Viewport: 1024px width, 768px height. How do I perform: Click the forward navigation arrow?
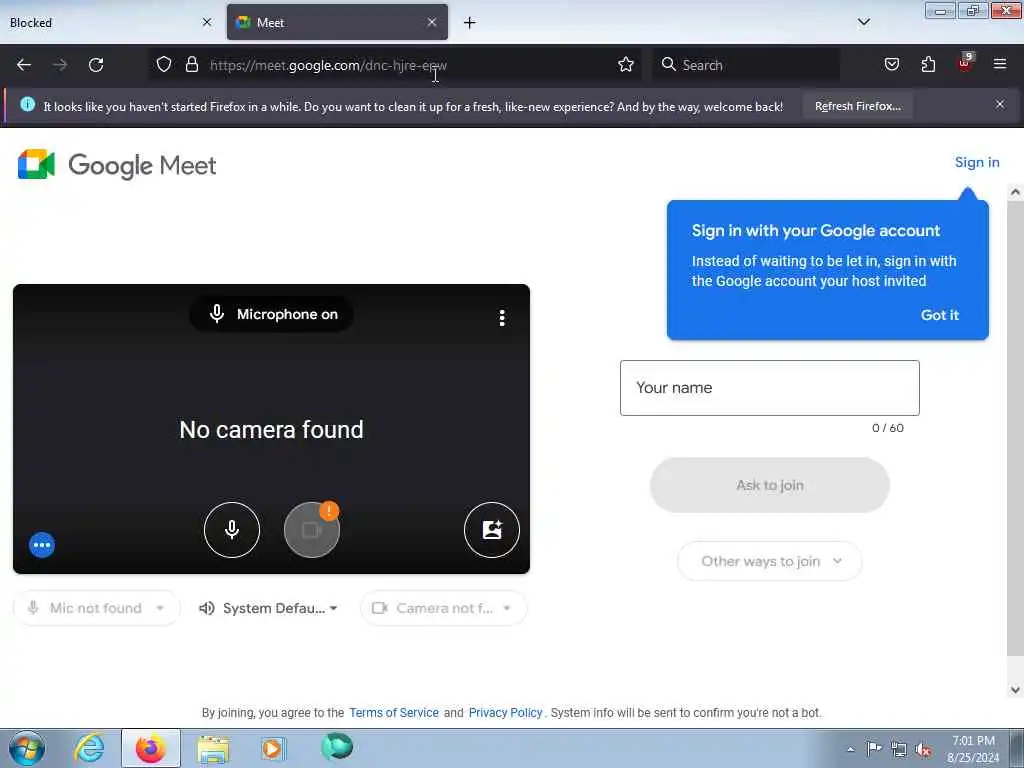coord(59,65)
